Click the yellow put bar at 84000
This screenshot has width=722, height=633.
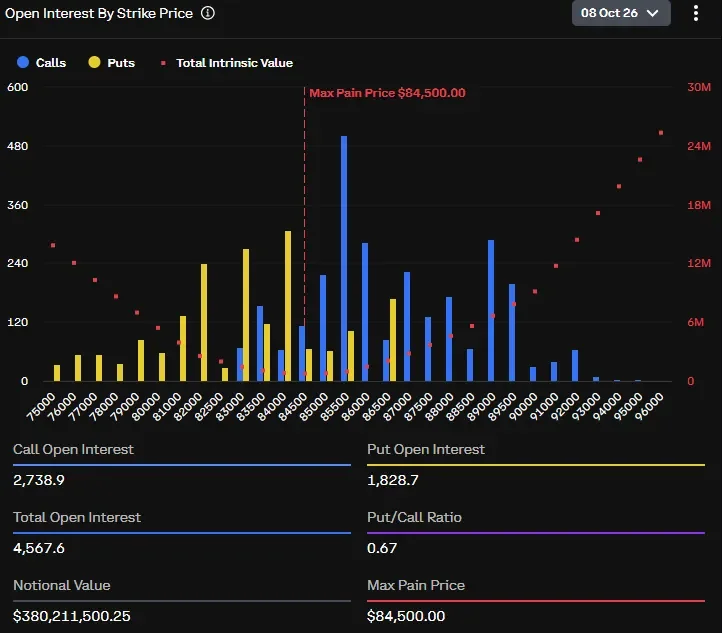tap(288, 306)
